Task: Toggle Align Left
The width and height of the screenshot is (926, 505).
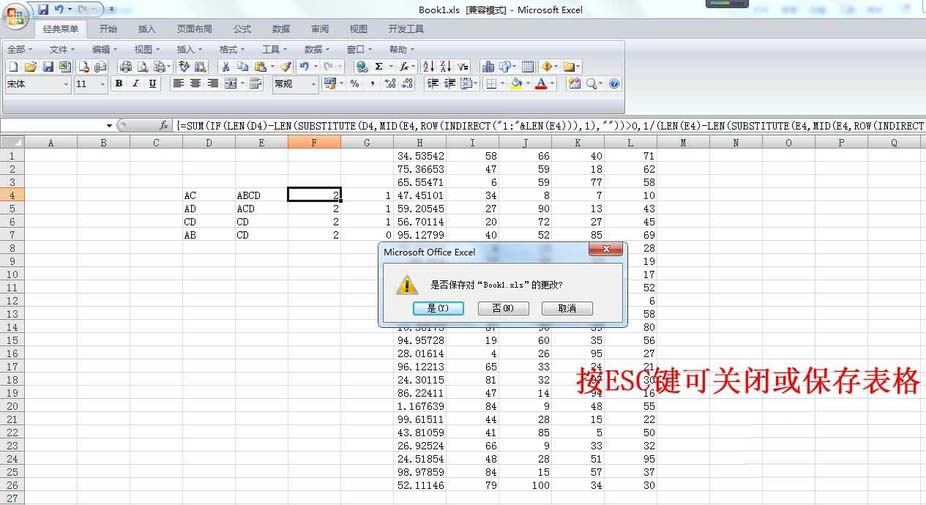Action: tap(178, 83)
